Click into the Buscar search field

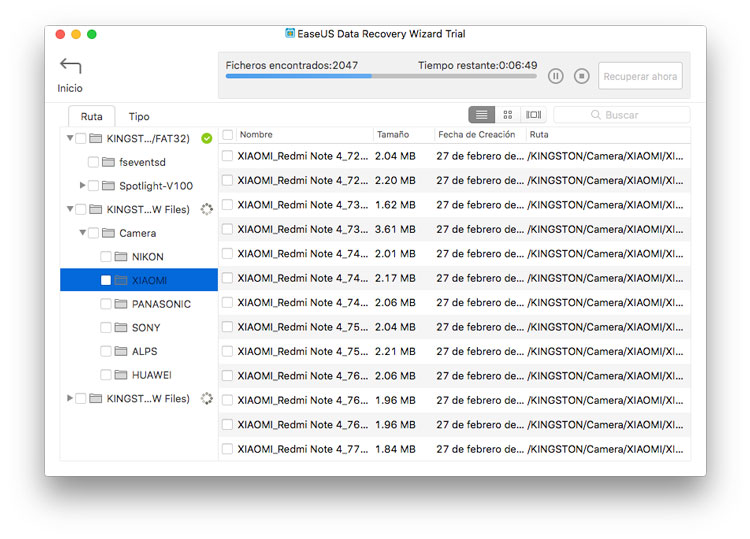click(x=621, y=115)
